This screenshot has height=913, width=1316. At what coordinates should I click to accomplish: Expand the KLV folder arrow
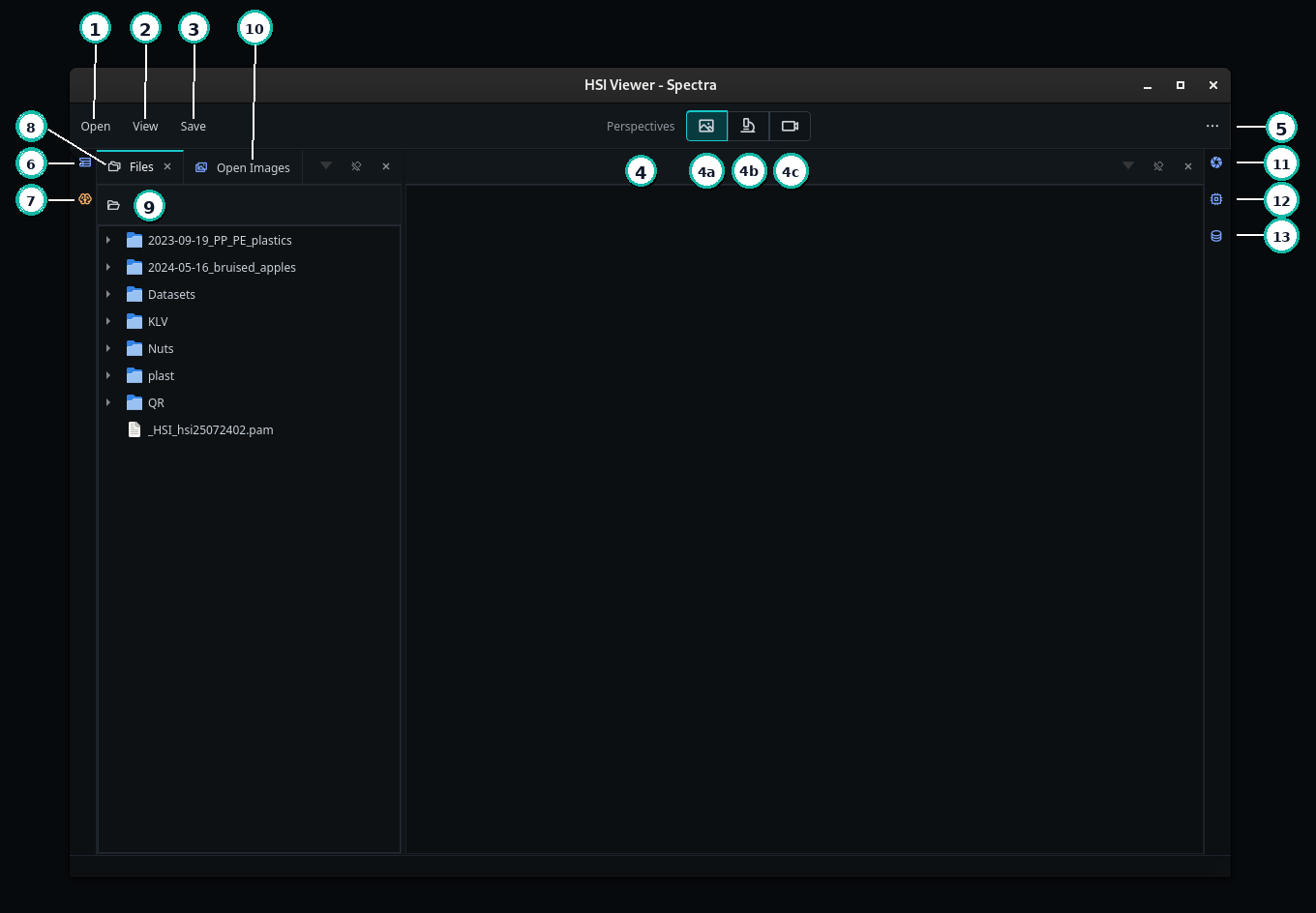point(108,321)
